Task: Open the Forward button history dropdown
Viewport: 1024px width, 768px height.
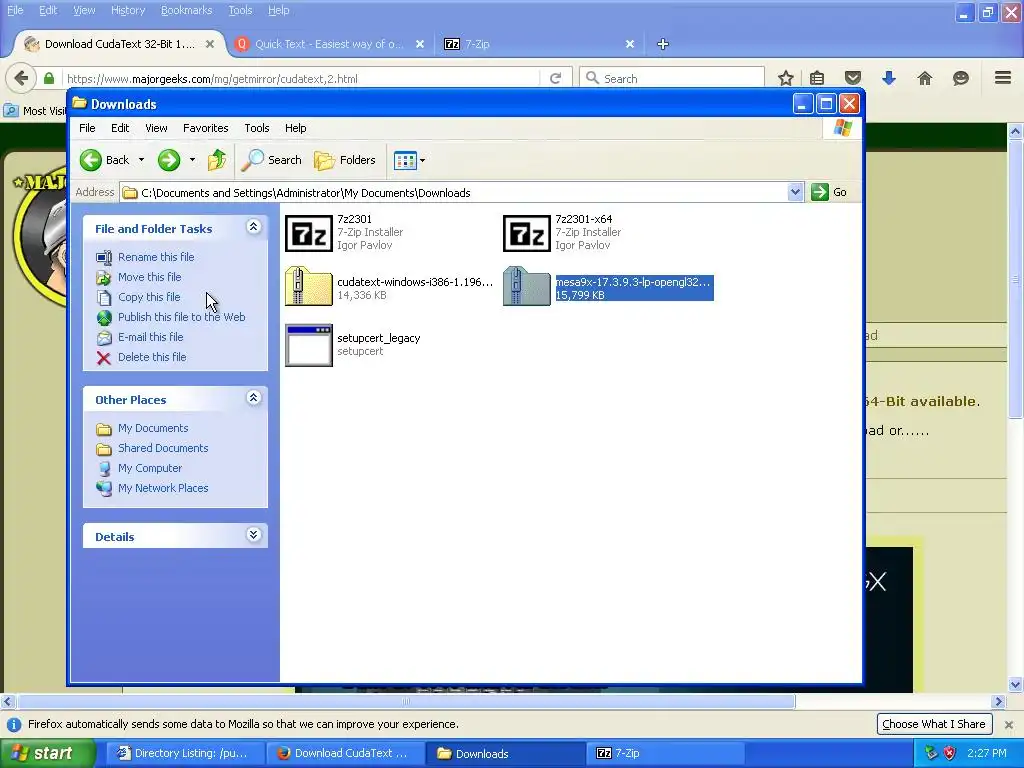Action: 192,160
